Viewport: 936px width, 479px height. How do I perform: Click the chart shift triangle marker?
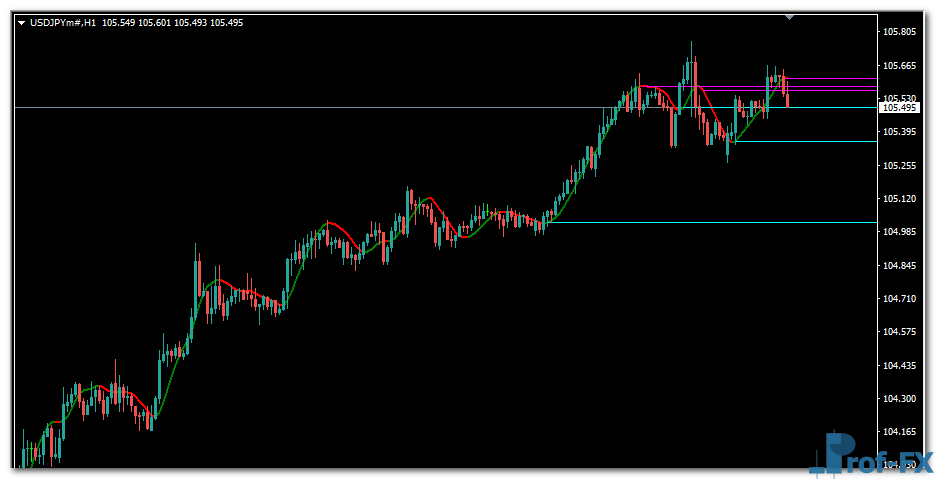[790, 17]
